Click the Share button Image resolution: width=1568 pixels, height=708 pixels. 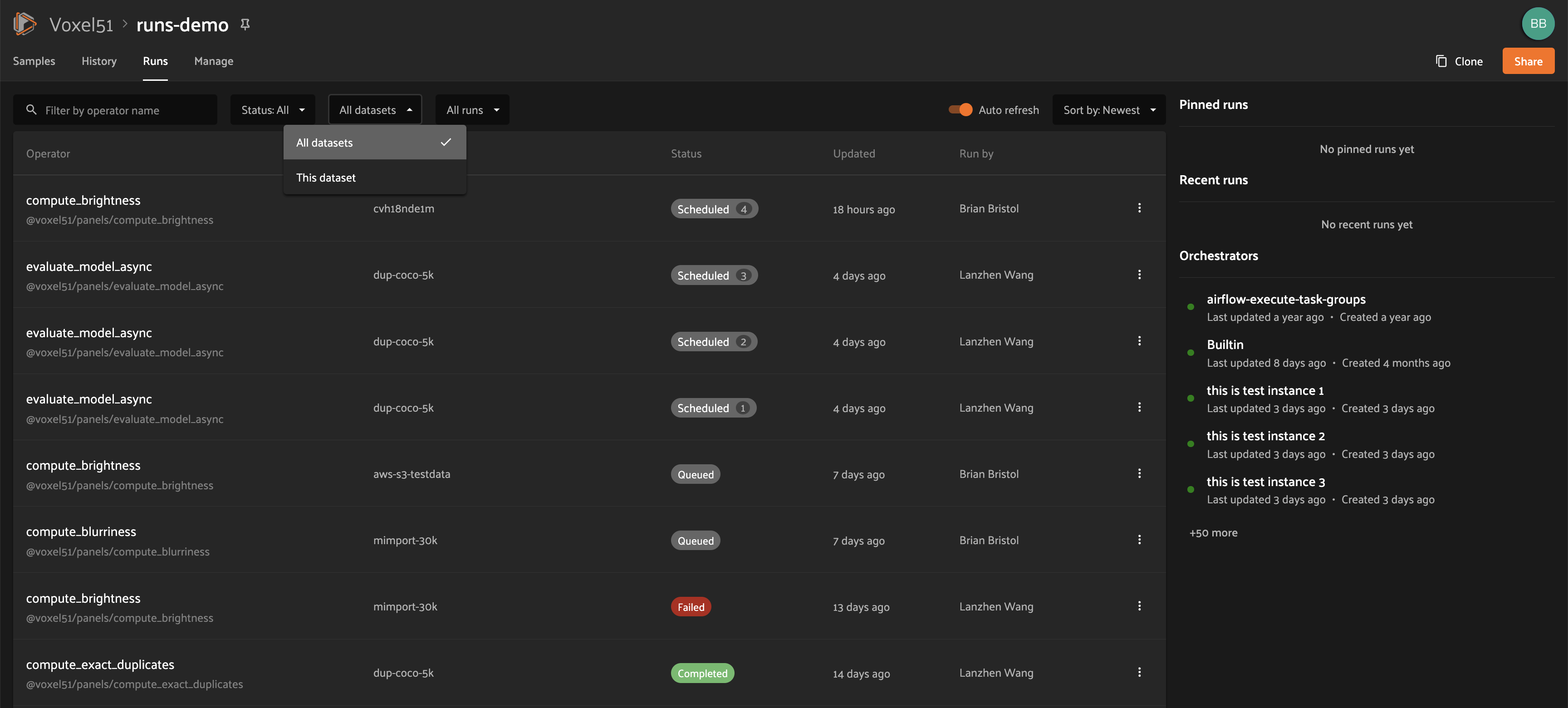pyautogui.click(x=1527, y=60)
